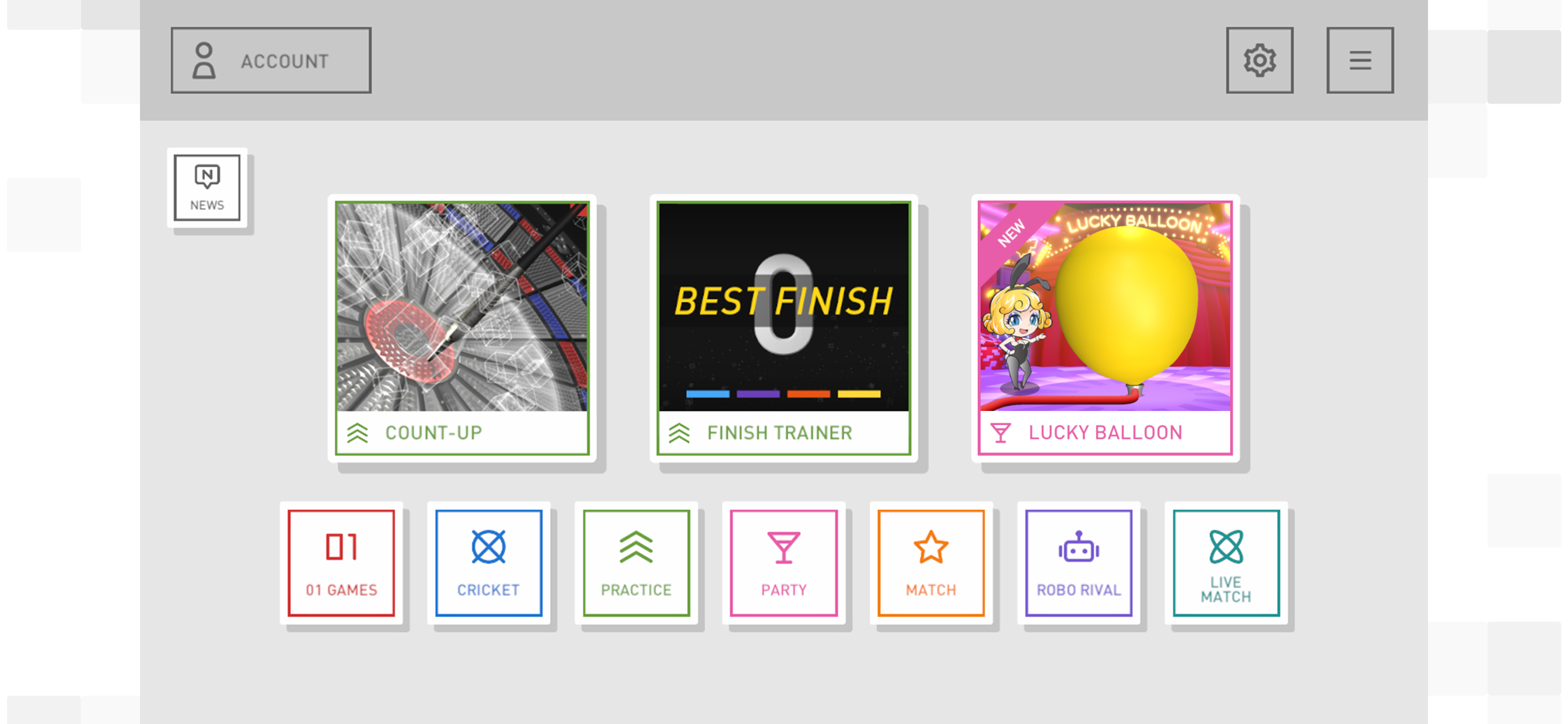Select the Match star tile
The height and width of the screenshot is (724, 1568).
[x=932, y=563]
